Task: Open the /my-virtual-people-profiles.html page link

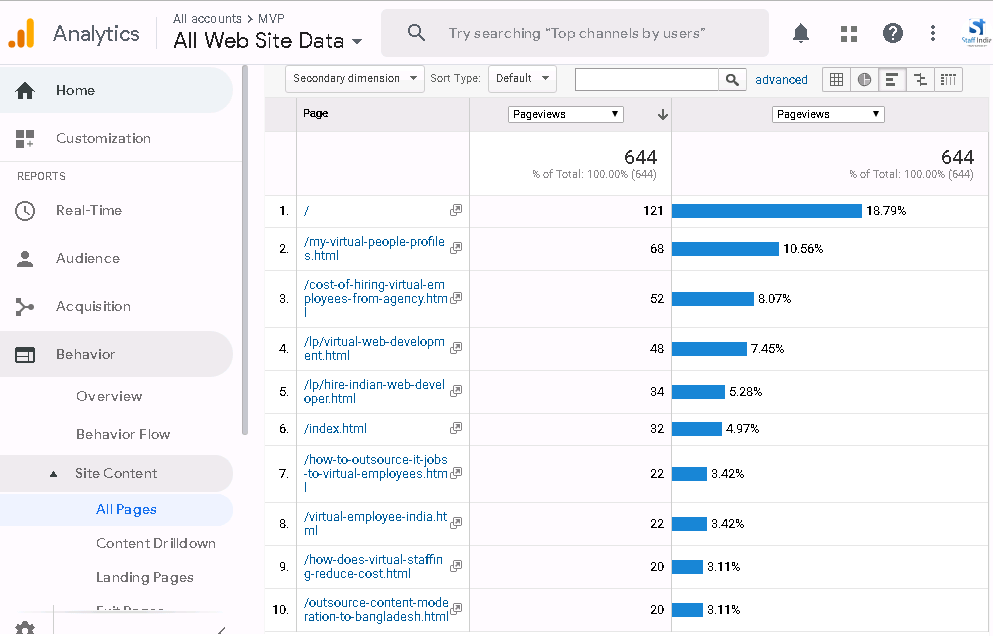Action: (374, 249)
